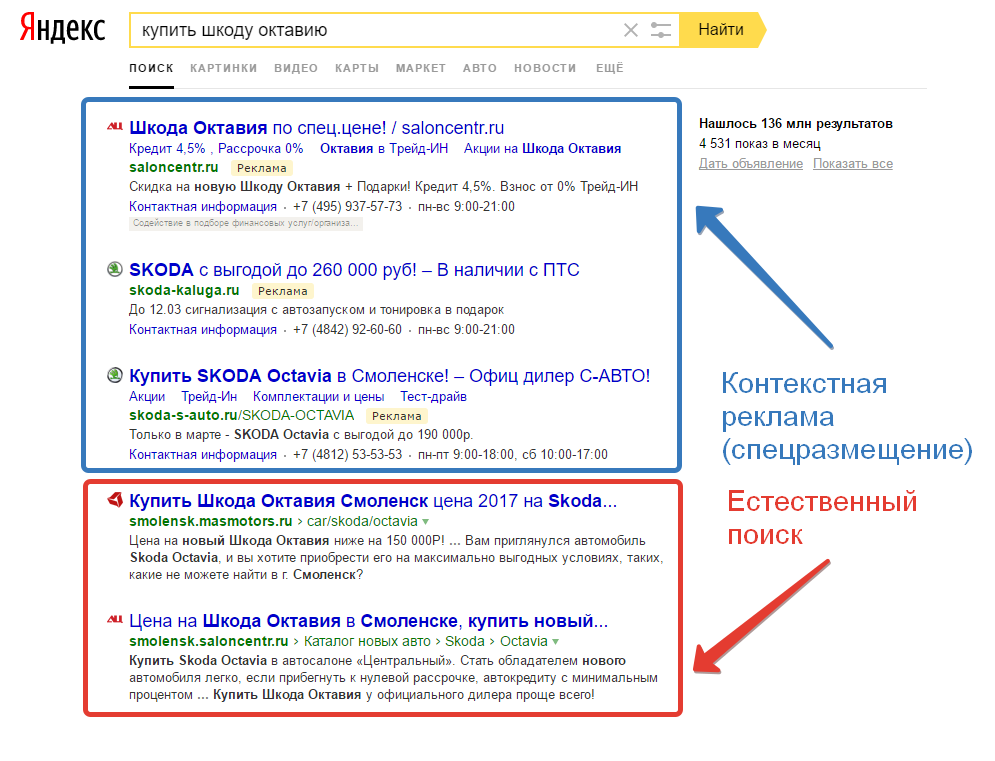Open skoda-s-auto.ru 'Контактная информация' link

[x=203, y=455]
